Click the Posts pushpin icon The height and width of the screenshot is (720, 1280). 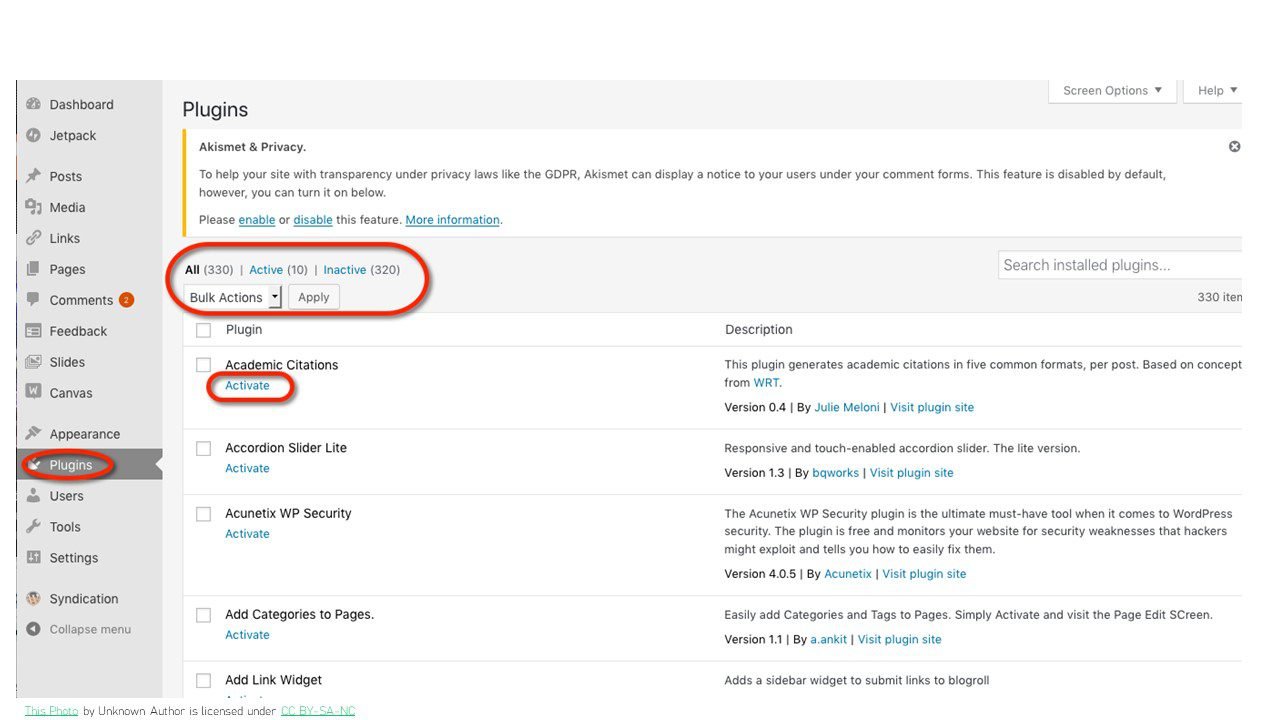click(33, 176)
